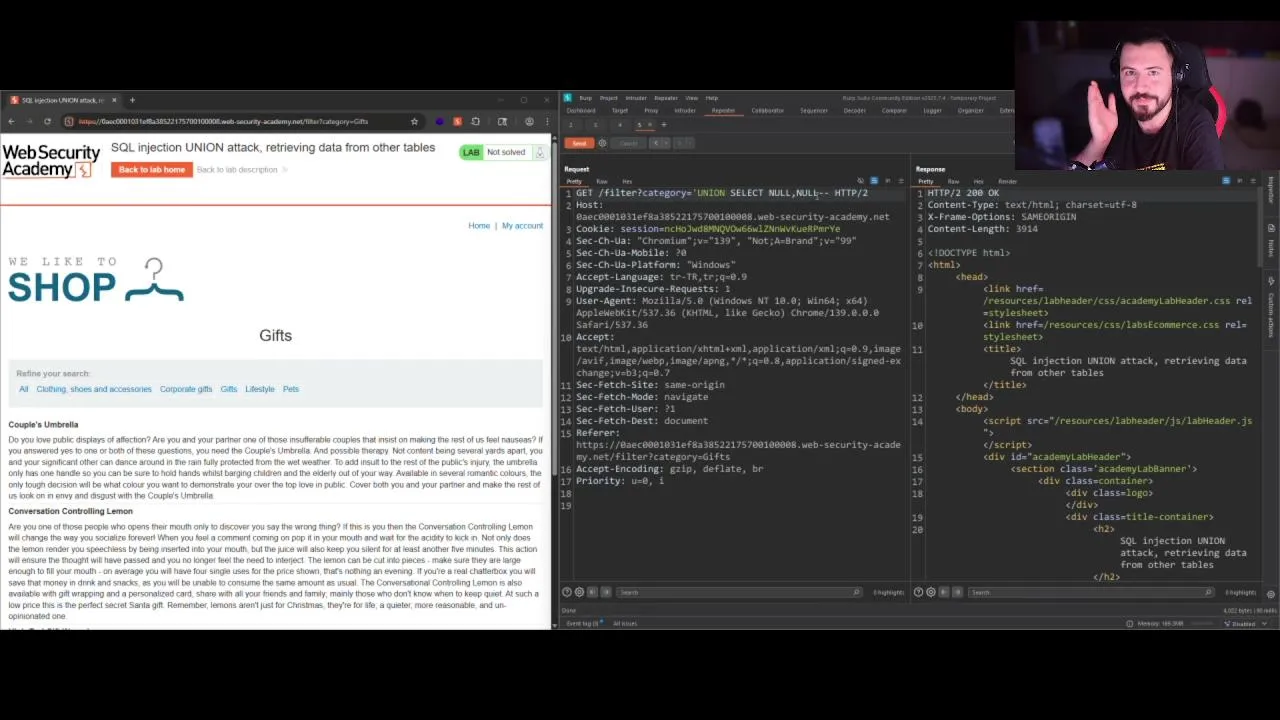Click Request search field

click(x=738, y=592)
